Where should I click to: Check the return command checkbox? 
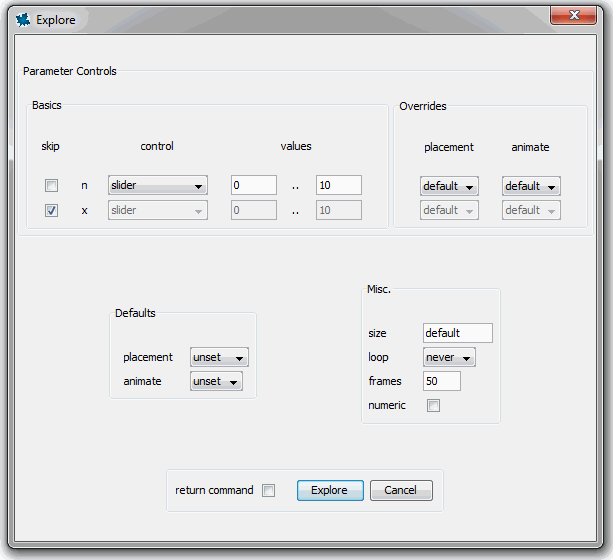[x=268, y=490]
